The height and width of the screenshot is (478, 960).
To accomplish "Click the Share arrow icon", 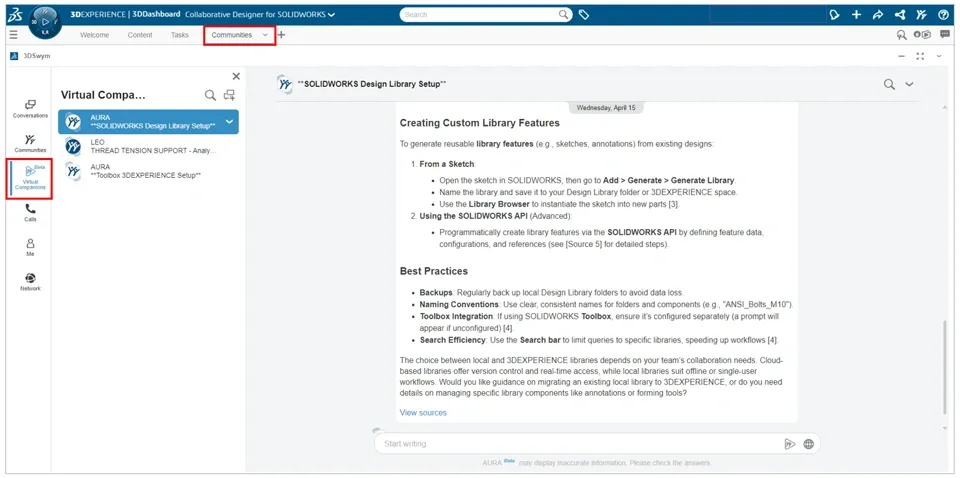I will pos(878,15).
